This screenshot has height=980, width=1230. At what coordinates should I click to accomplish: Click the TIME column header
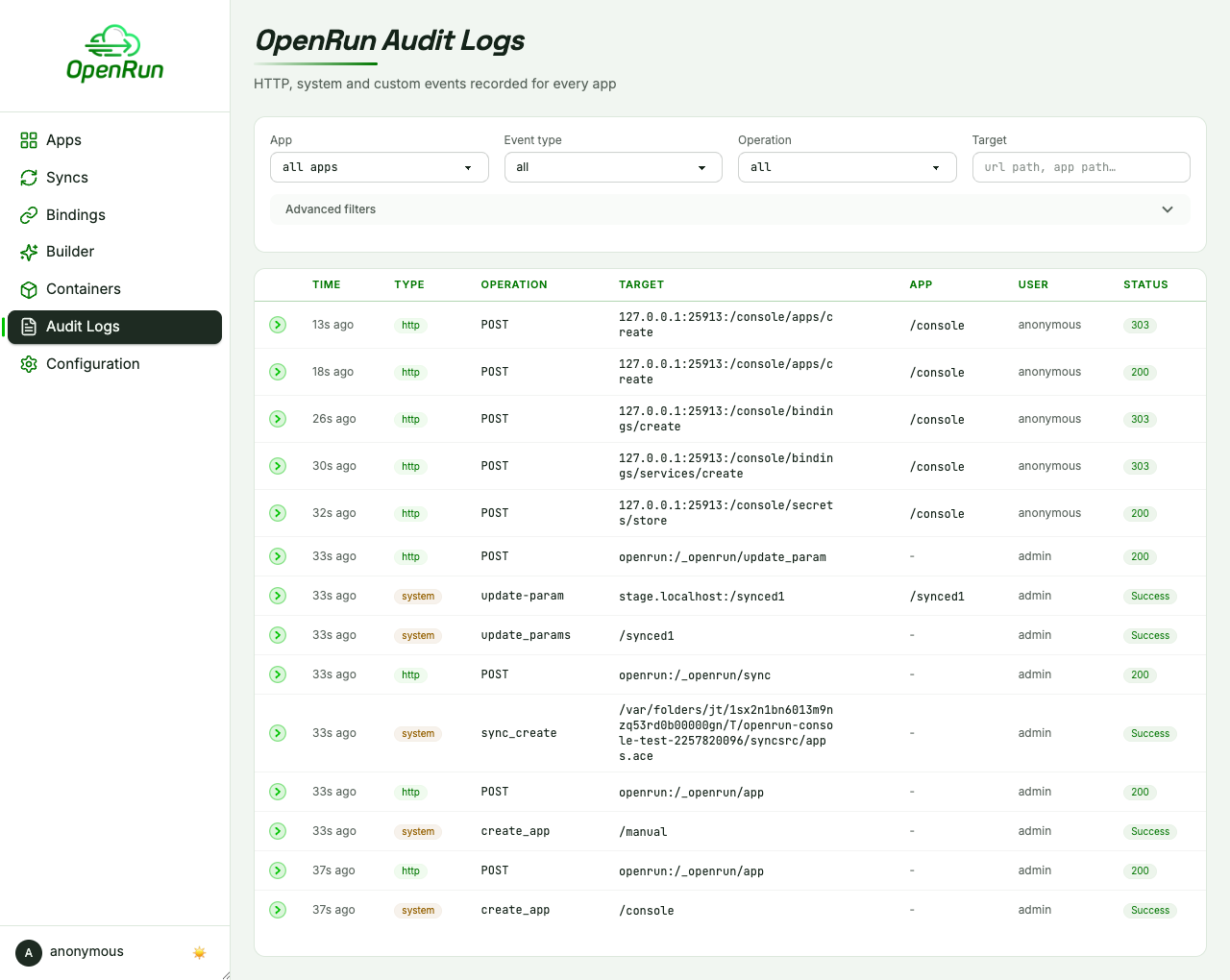point(327,285)
